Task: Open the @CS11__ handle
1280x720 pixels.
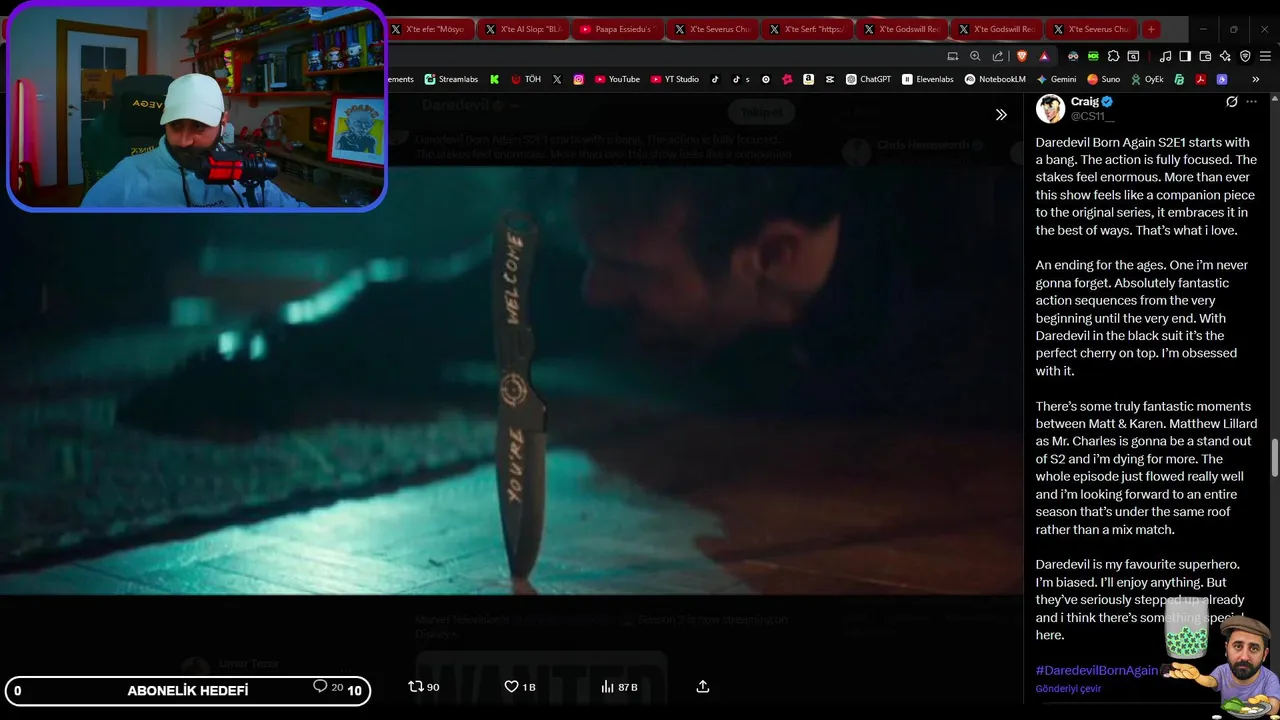Action: [1093, 116]
